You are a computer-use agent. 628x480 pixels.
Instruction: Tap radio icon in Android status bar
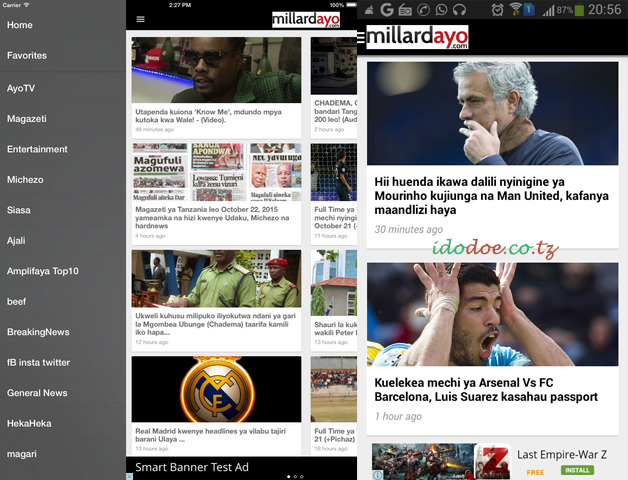pos(405,10)
